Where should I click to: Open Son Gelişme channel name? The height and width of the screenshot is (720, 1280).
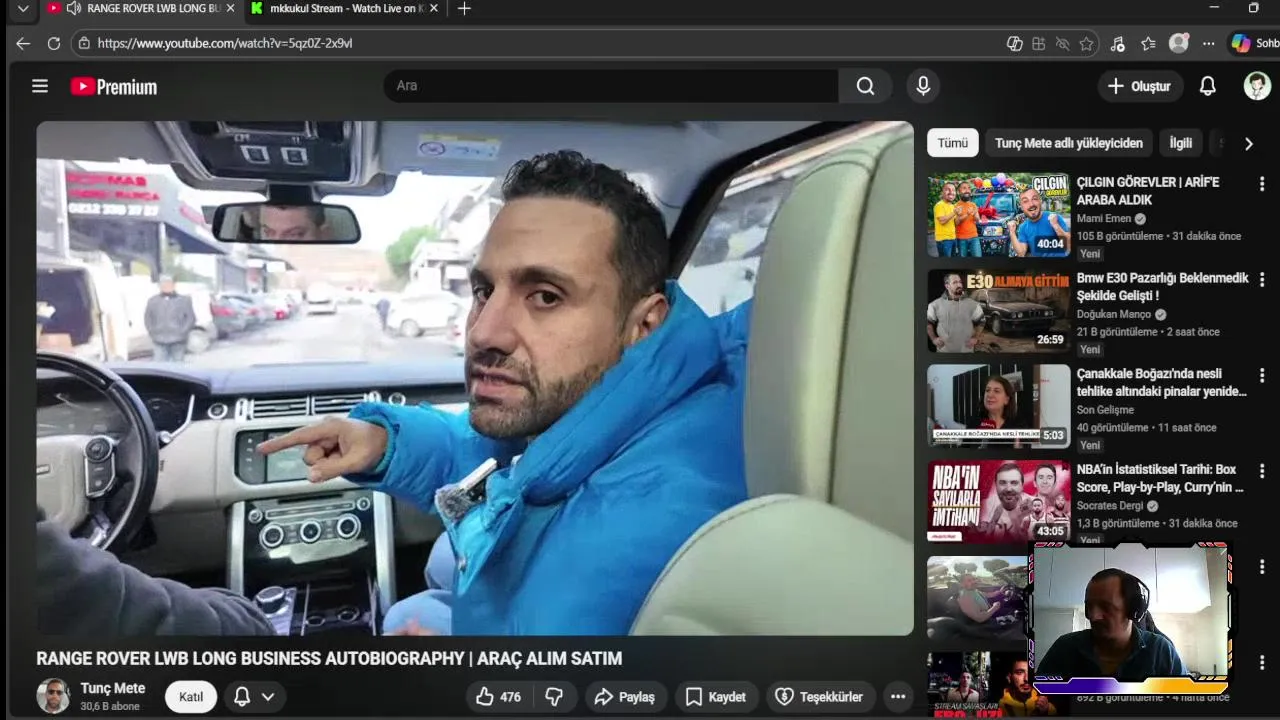click(1105, 410)
